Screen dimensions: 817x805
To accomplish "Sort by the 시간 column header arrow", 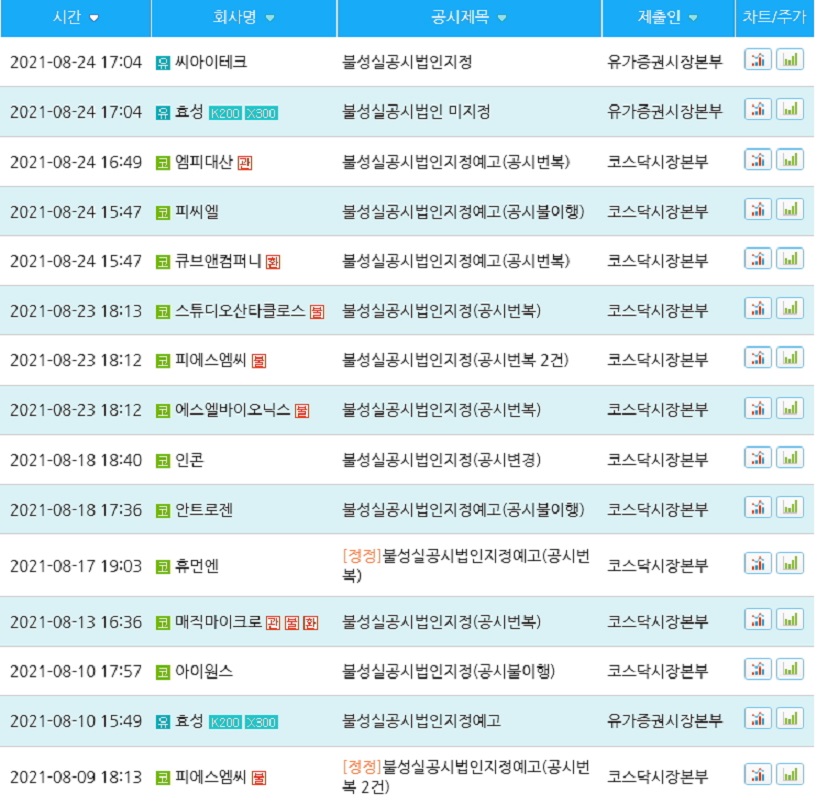I will (x=94, y=18).
